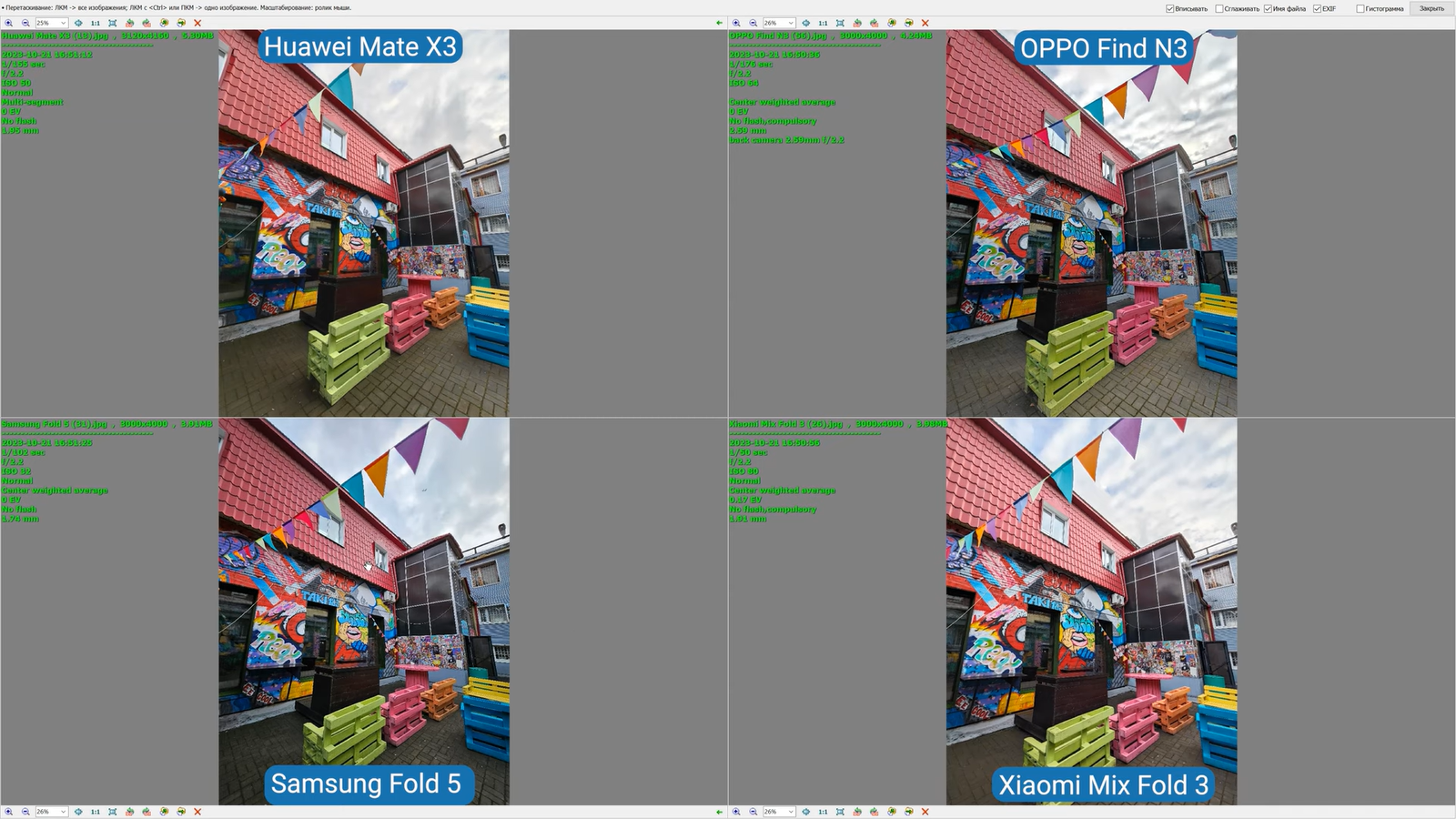Zoom in on the Xiaomi Mix Fold 3 image

tap(737, 812)
